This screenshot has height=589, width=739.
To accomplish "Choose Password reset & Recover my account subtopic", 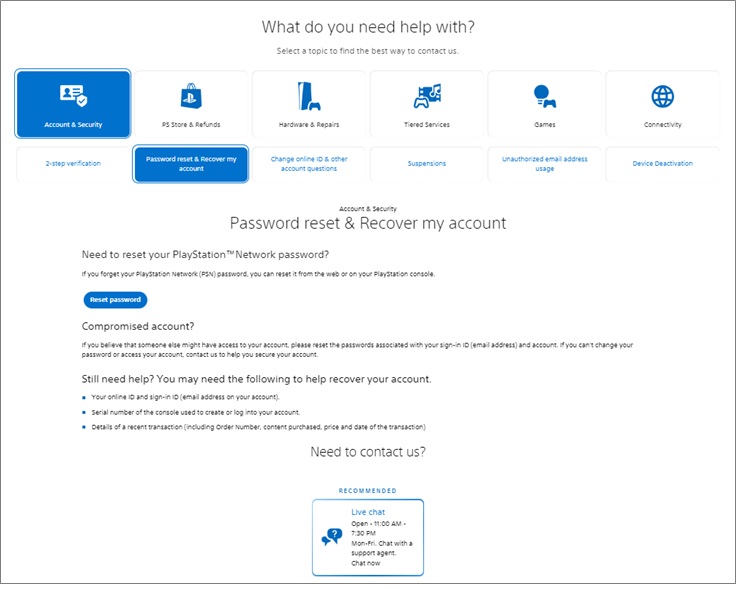I will pyautogui.click(x=191, y=164).
